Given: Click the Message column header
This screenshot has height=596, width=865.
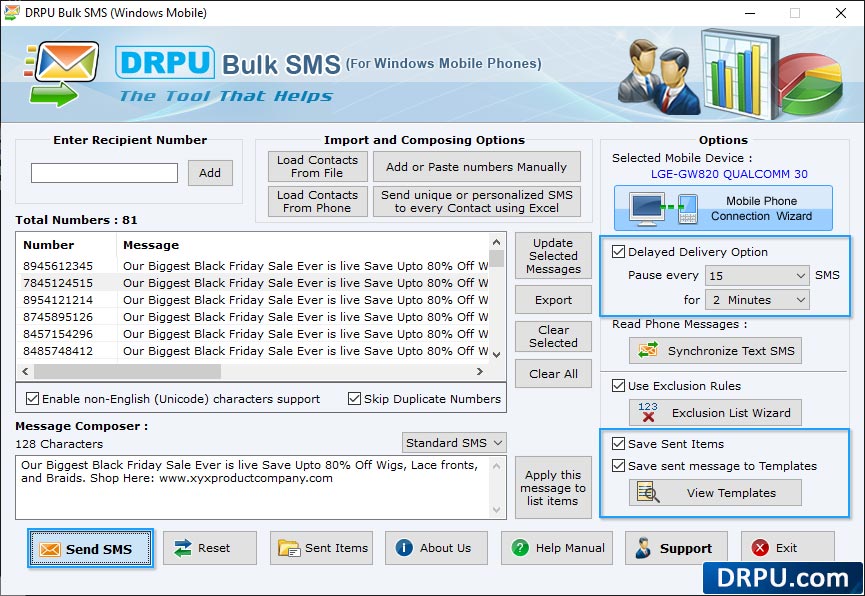Looking at the screenshot, I should [x=303, y=244].
